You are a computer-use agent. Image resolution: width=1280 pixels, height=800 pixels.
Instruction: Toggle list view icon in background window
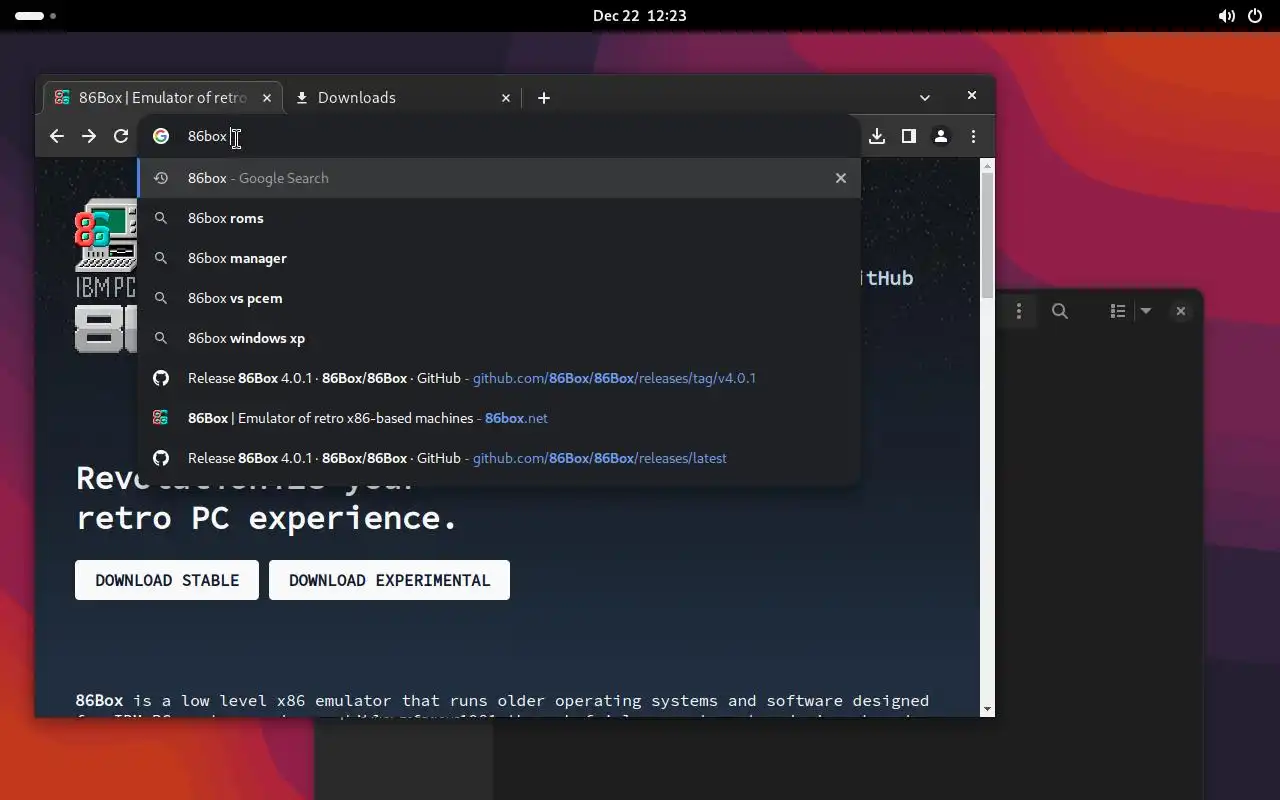(1118, 311)
